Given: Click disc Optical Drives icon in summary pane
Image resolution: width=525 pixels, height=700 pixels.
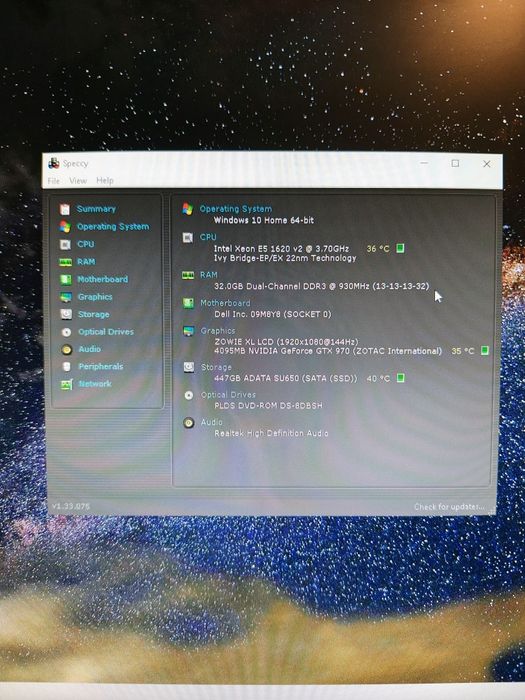Looking at the screenshot, I should pos(189,395).
